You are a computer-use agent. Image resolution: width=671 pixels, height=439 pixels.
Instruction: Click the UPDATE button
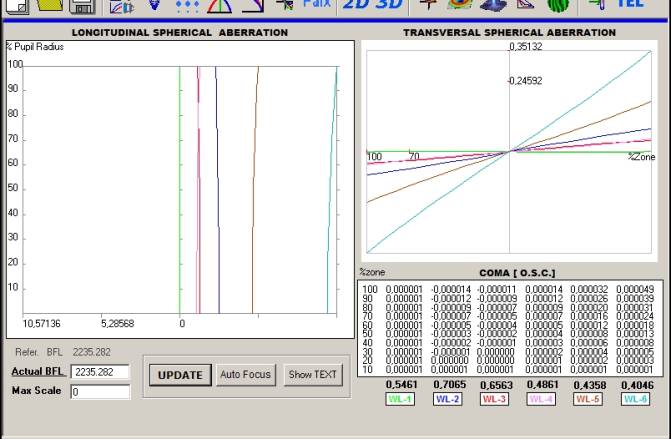coord(180,375)
